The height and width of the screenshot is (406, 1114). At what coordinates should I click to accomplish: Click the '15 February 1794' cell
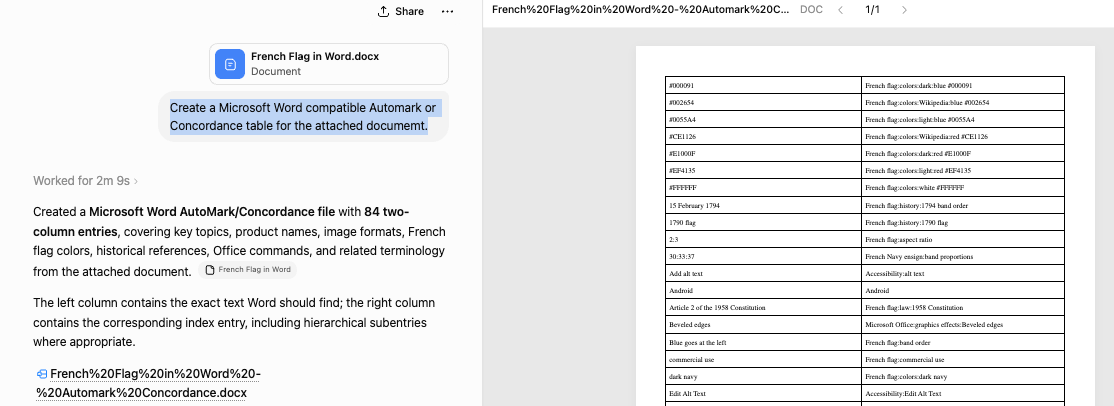(x=763, y=205)
